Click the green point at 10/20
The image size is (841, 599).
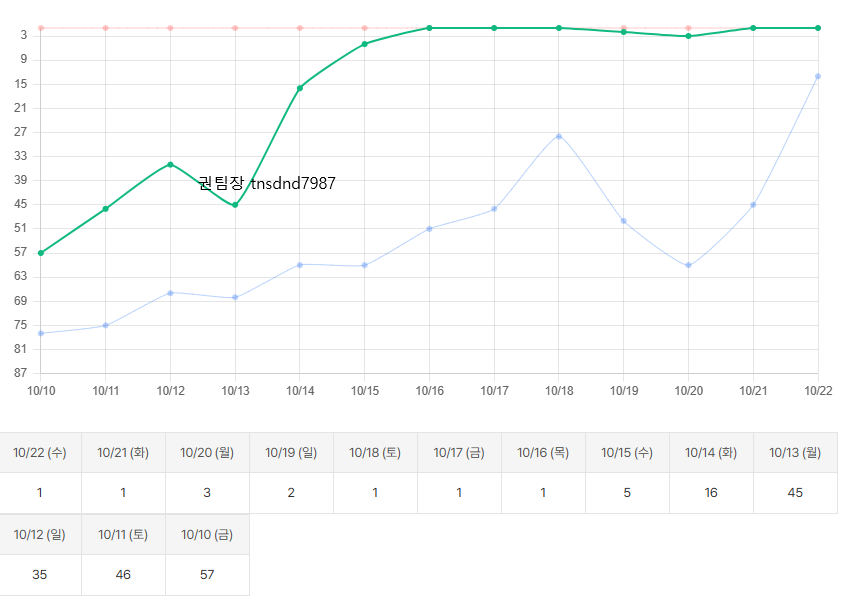(x=688, y=36)
